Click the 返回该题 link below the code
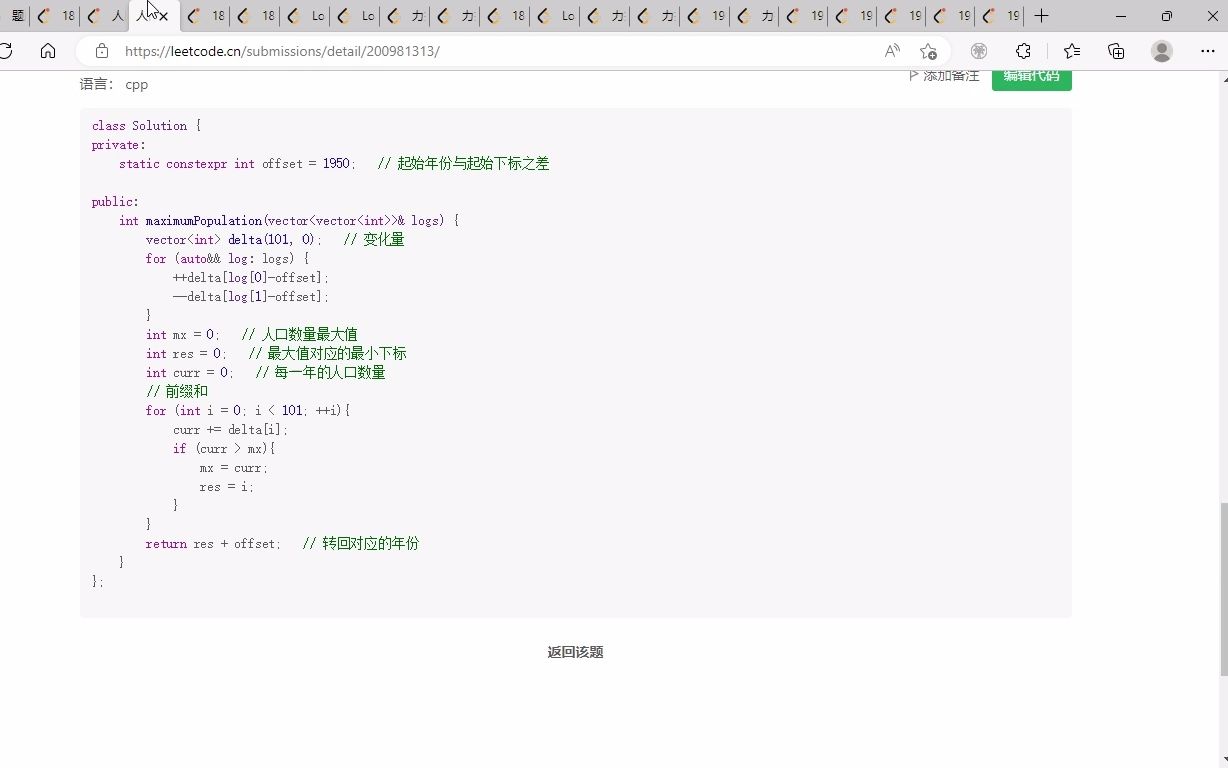The width and height of the screenshot is (1228, 768). [574, 652]
